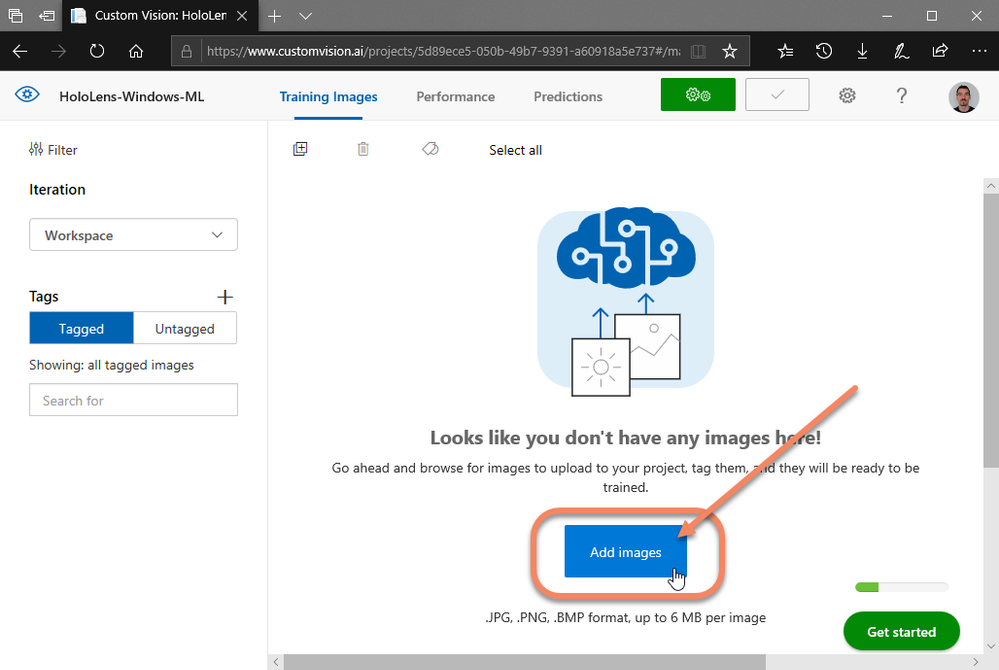Click the share page icon
Viewport: 999px width, 670px height.
point(940,51)
